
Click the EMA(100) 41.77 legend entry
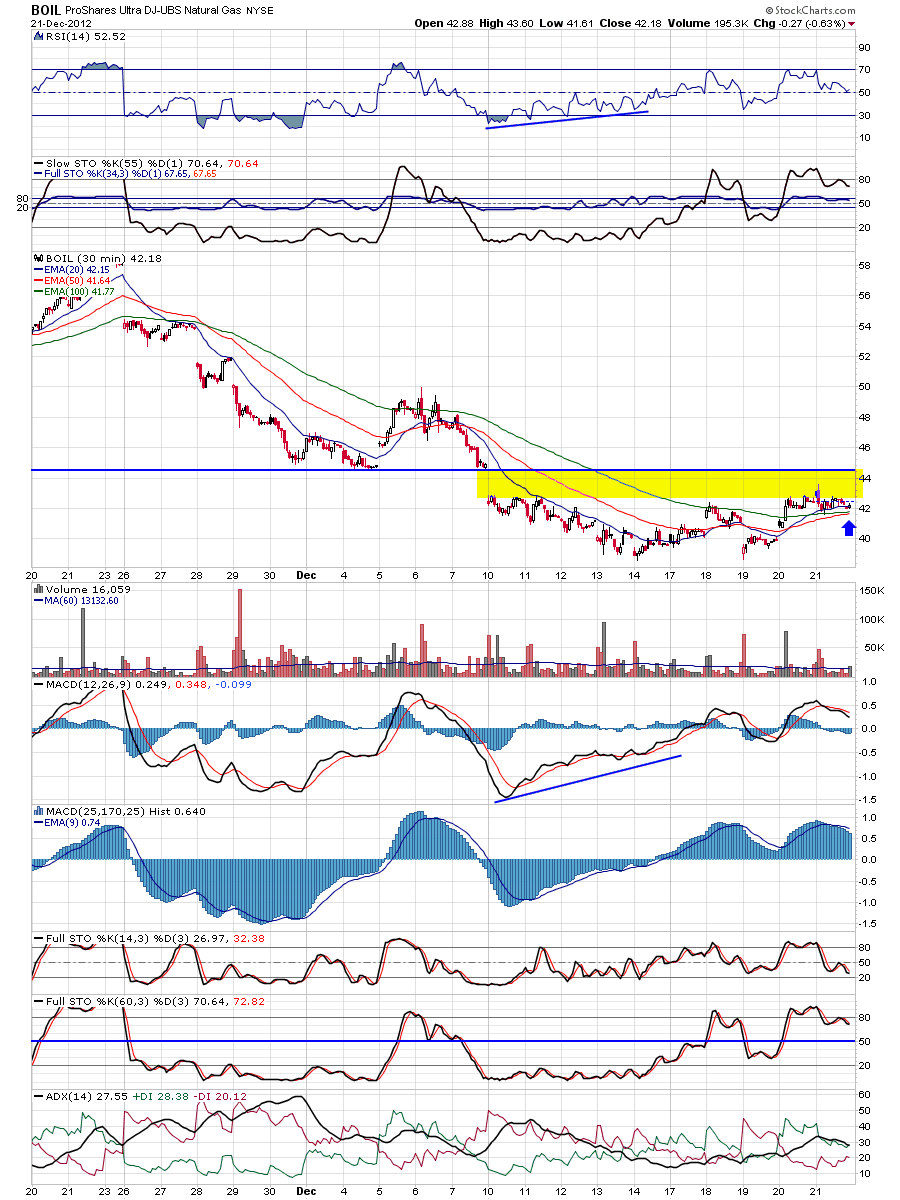[x=73, y=291]
